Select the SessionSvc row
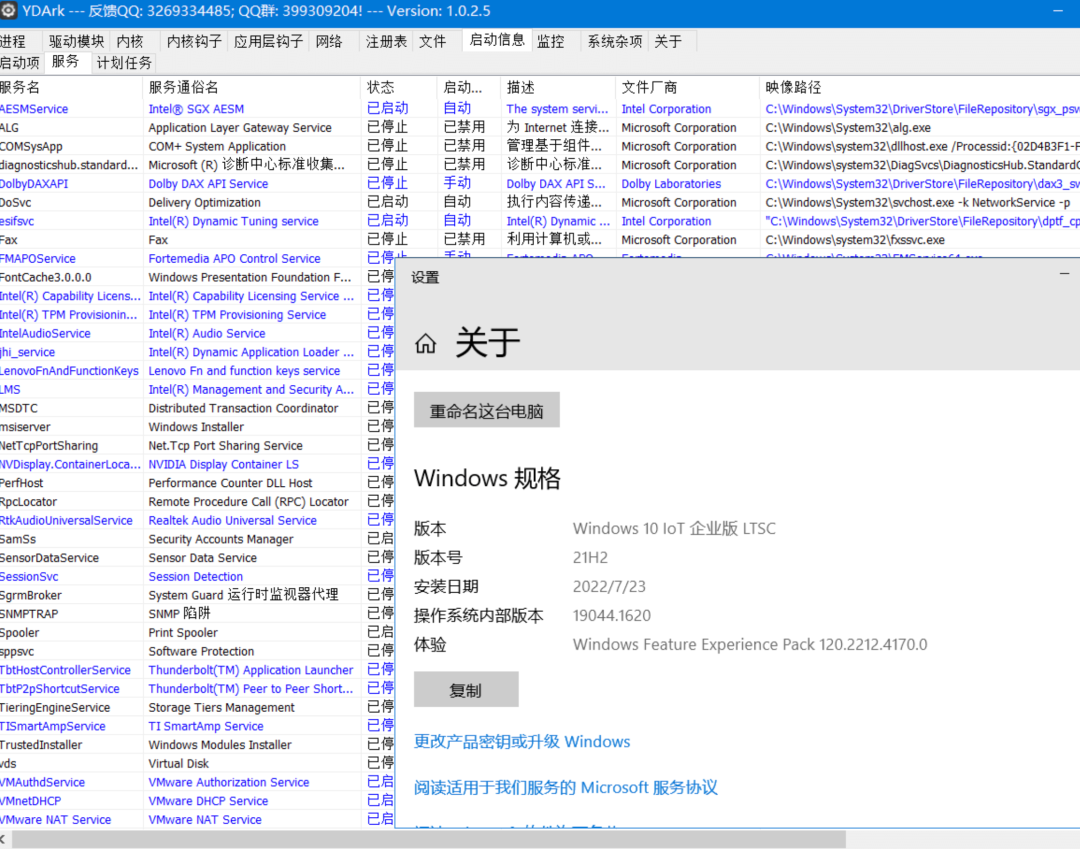 coord(197,576)
